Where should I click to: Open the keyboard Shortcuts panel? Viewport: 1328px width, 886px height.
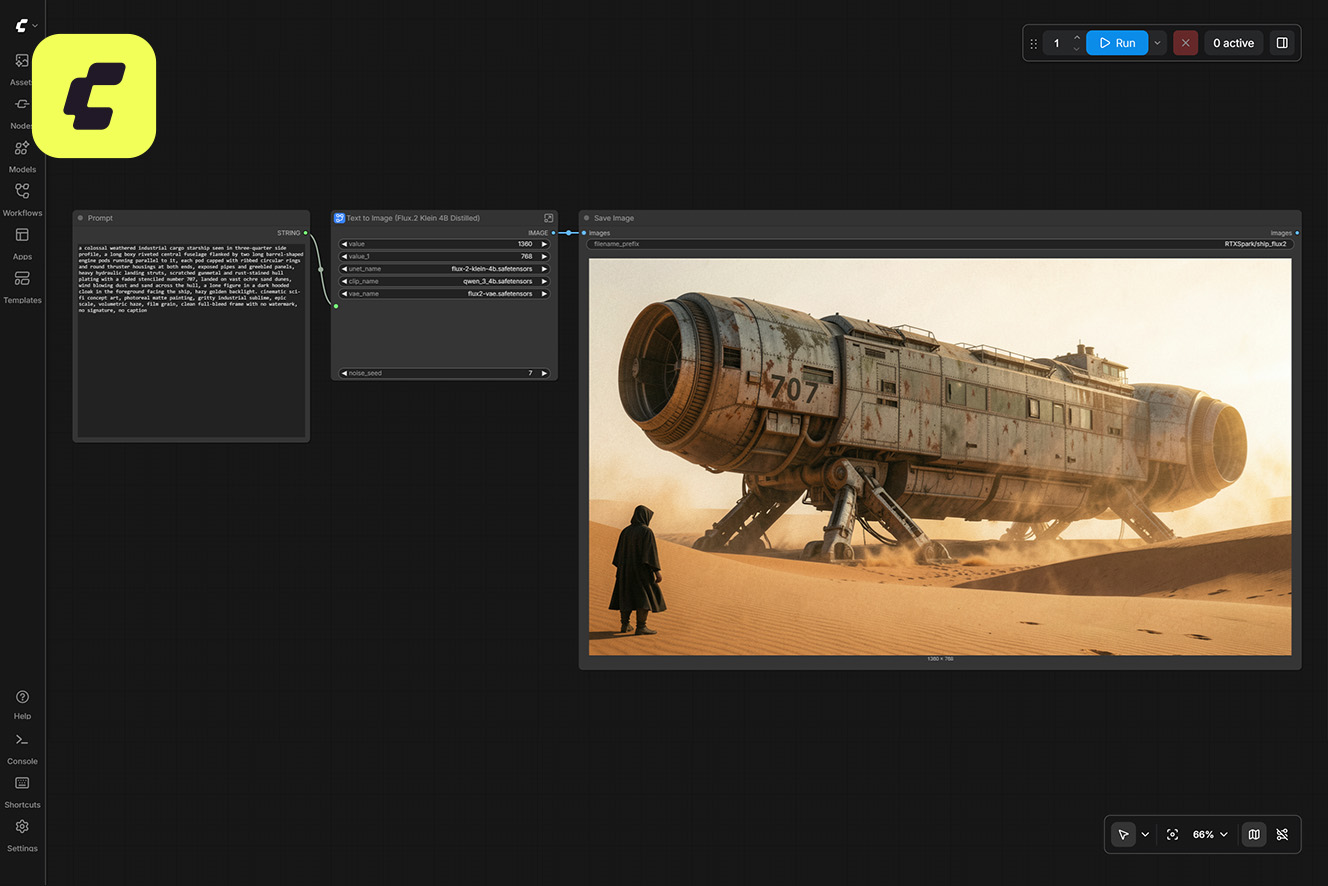pos(22,791)
